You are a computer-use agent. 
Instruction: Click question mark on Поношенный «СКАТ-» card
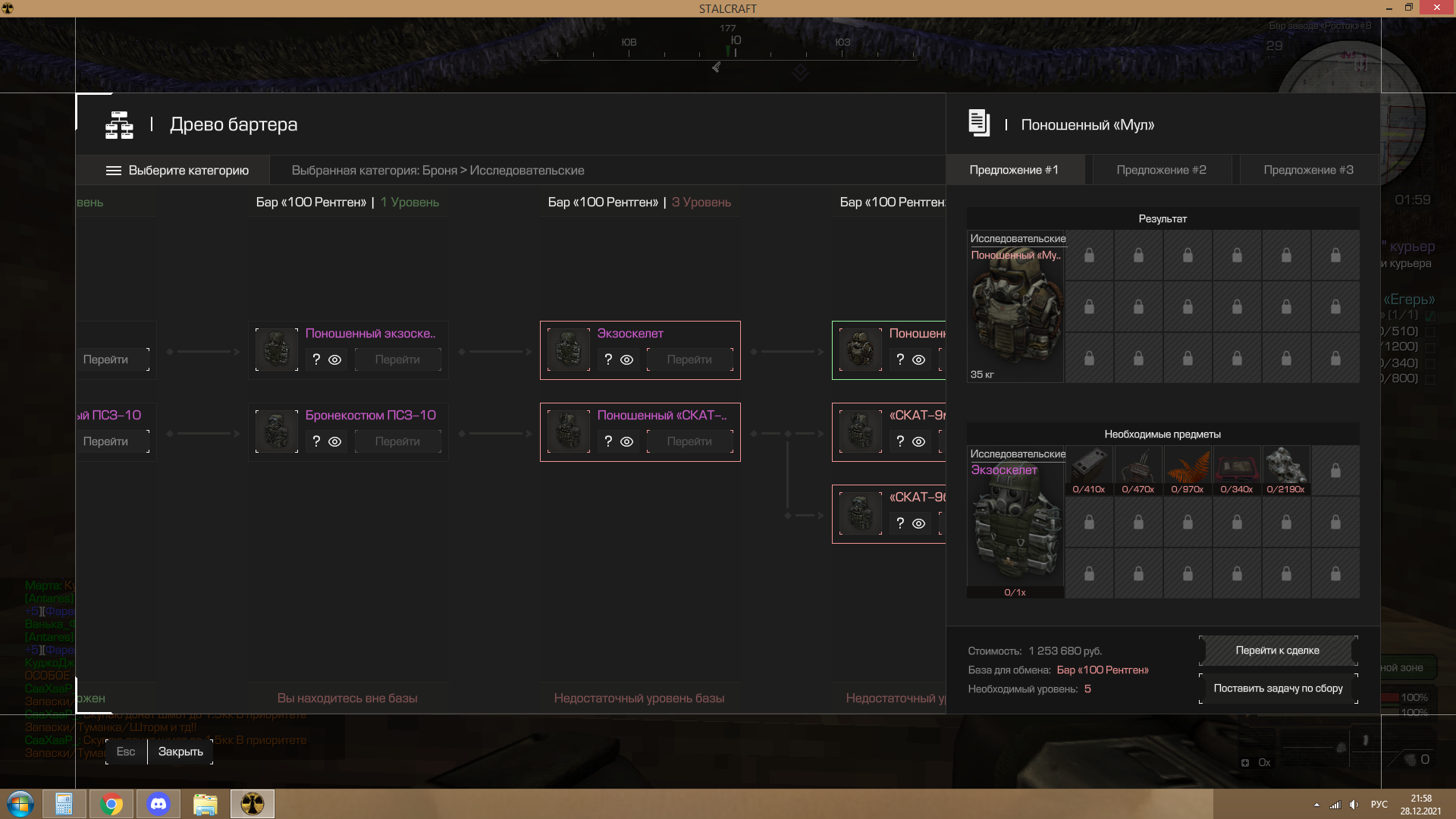tap(608, 441)
